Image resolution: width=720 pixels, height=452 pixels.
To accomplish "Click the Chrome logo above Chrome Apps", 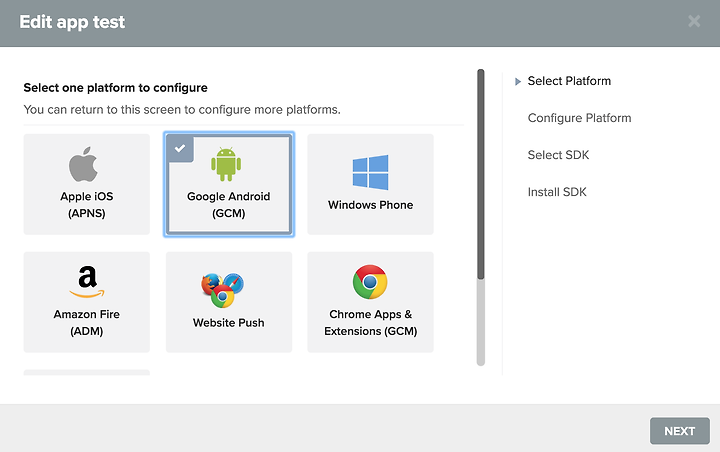I will click(x=370, y=282).
